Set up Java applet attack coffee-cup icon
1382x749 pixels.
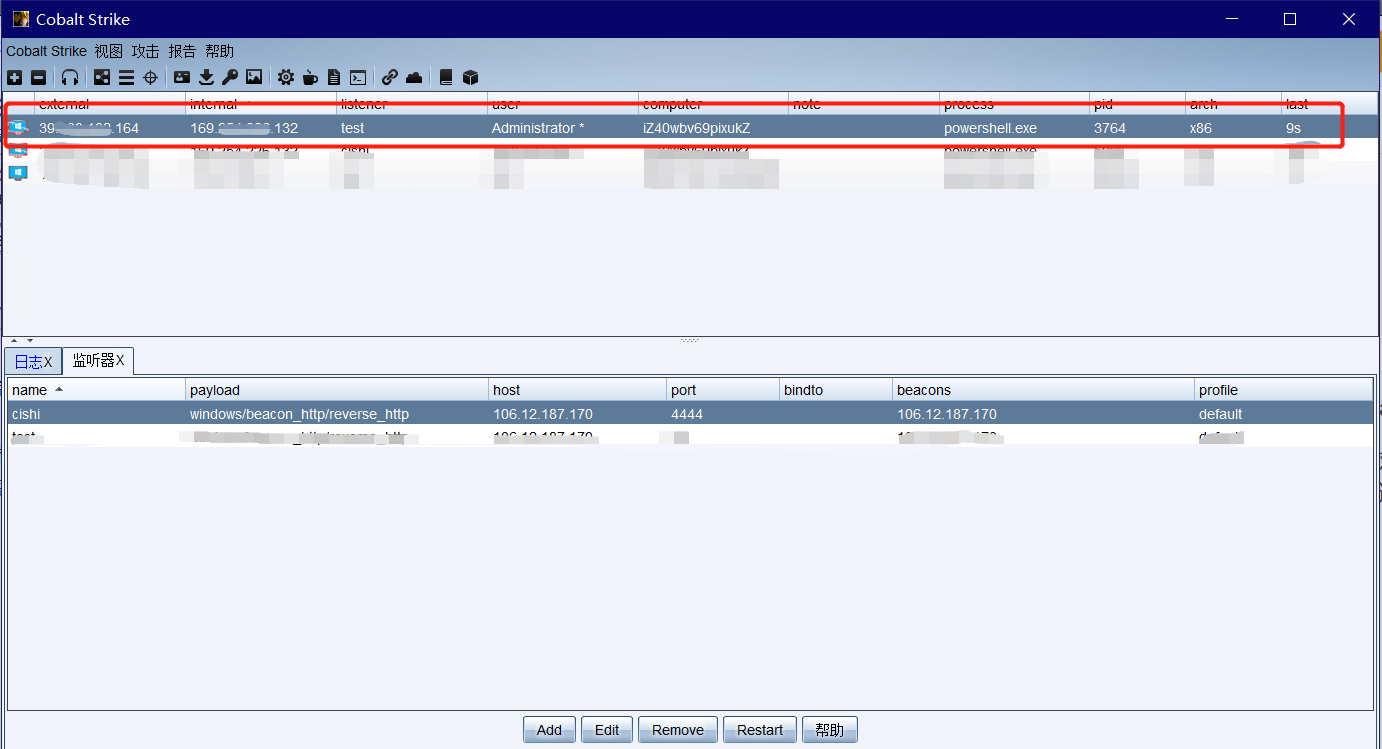coord(310,77)
